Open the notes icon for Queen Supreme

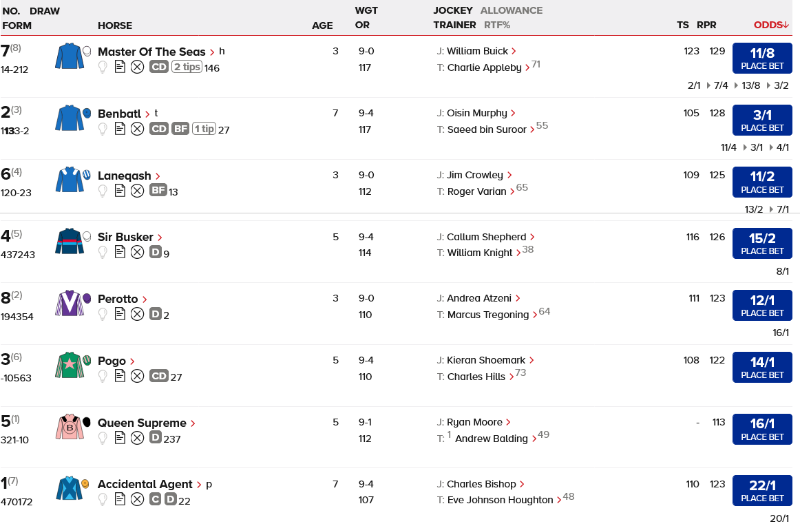point(120,438)
